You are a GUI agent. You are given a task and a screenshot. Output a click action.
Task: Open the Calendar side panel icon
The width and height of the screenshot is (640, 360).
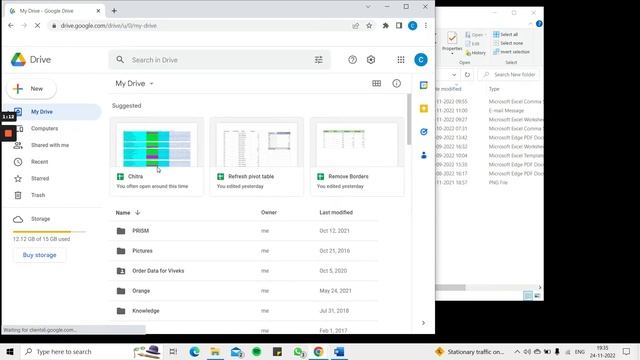pyautogui.click(x=424, y=85)
